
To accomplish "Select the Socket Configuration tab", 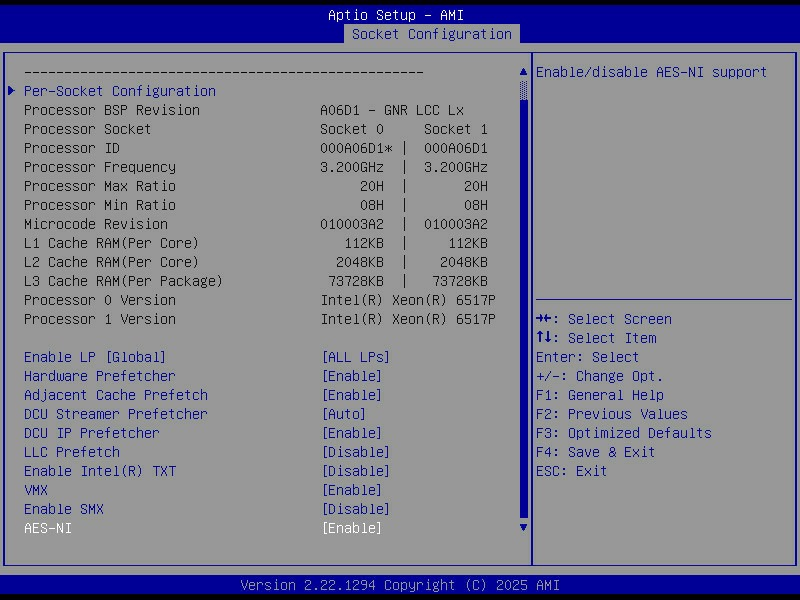I will (x=431, y=34).
